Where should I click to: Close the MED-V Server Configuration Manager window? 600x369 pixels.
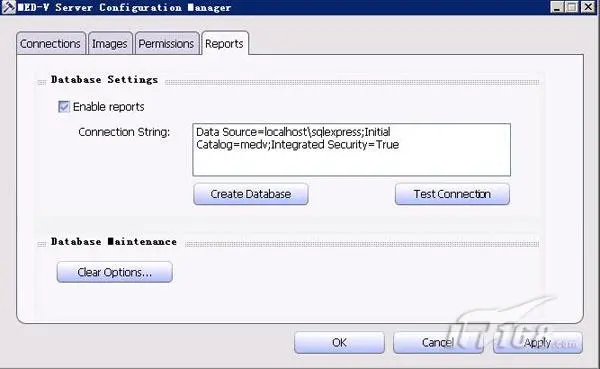tap(588, 7)
